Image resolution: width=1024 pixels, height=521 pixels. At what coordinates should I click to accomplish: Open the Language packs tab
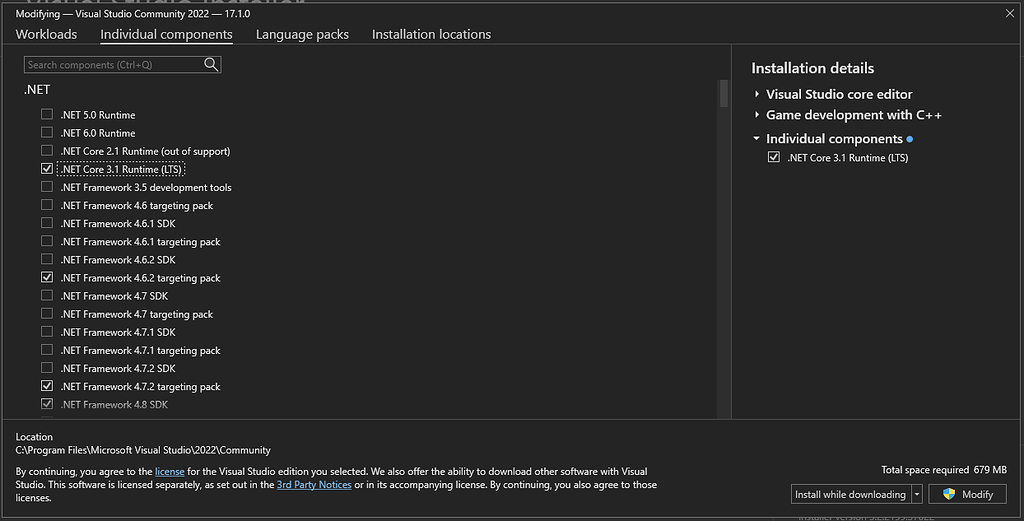tap(302, 34)
